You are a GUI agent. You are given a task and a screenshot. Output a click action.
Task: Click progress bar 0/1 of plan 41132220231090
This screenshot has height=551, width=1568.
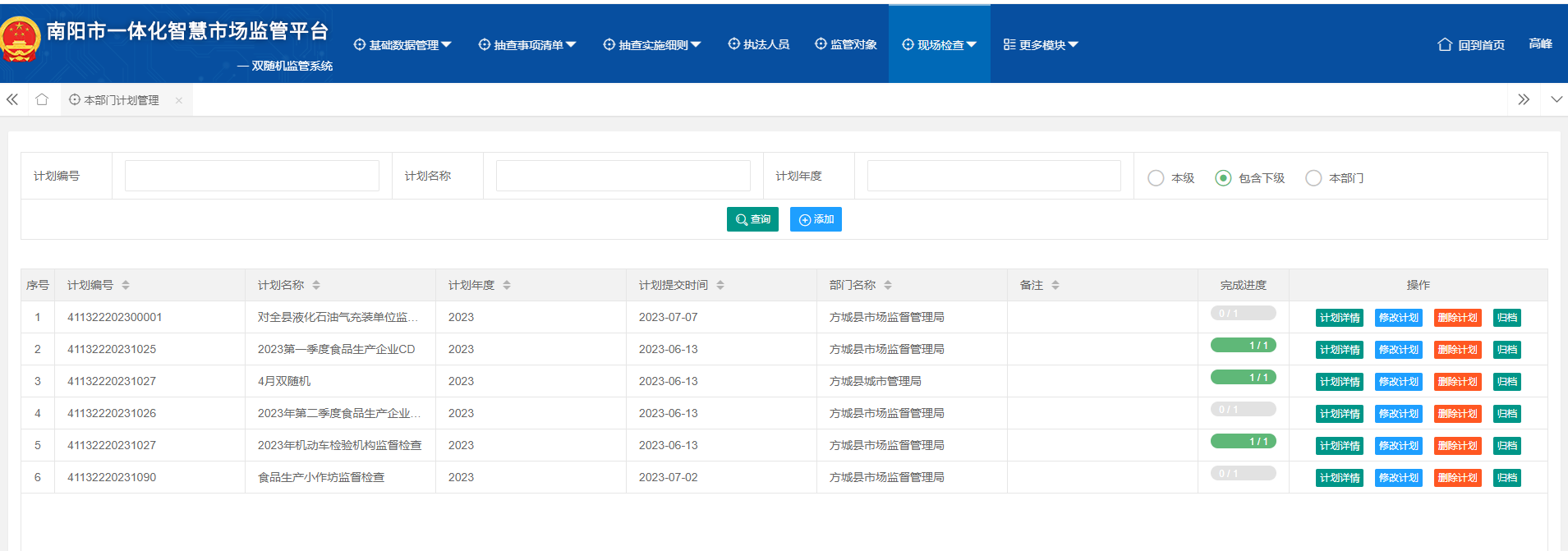point(1244,473)
